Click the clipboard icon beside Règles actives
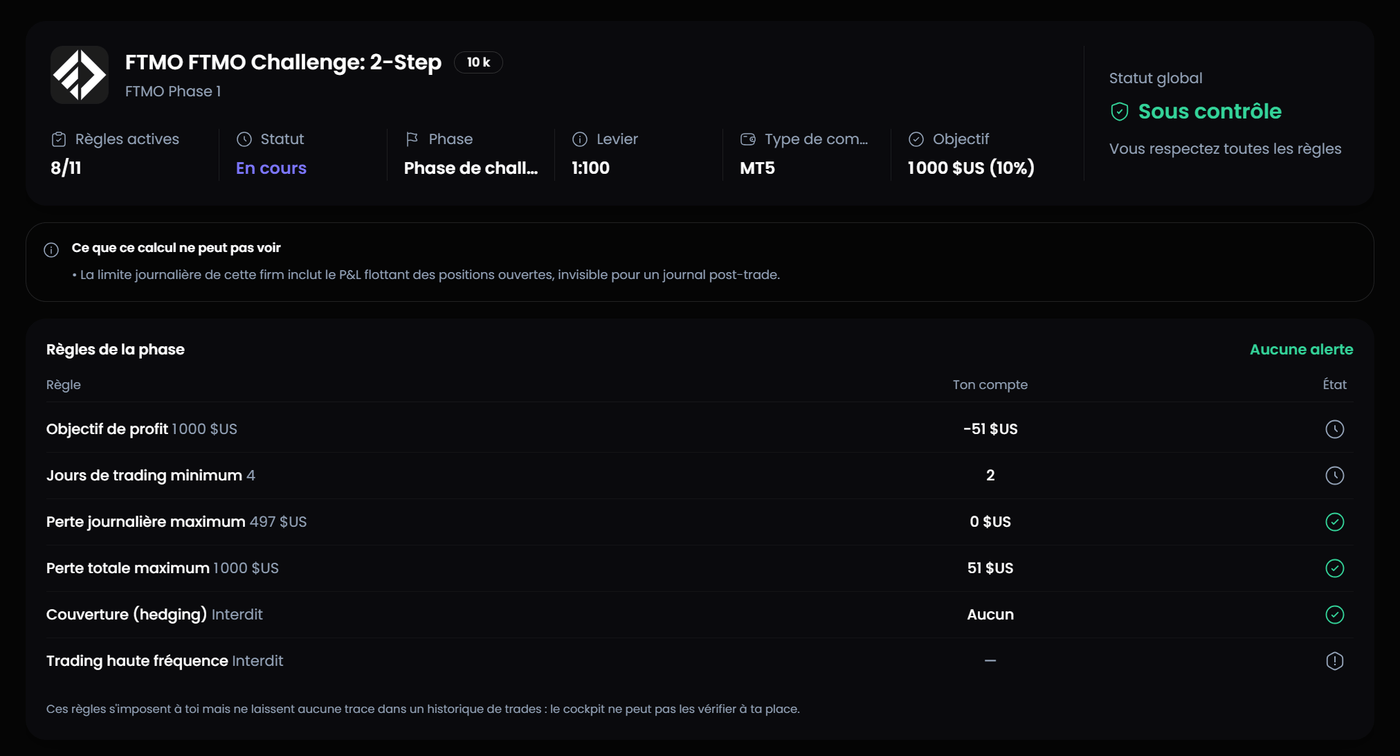 58,139
